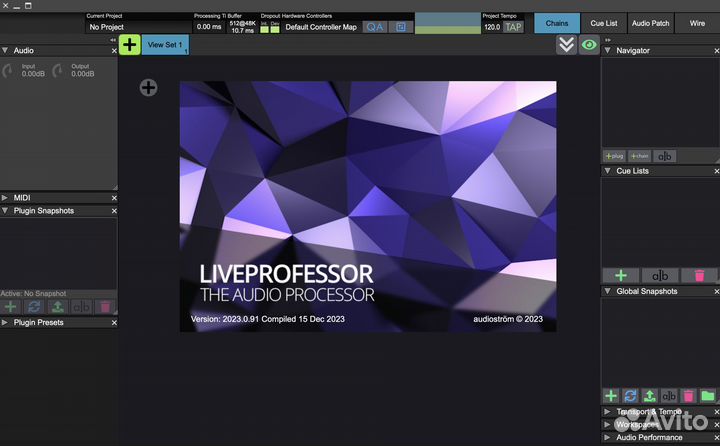Expand the Transport & Tempo panel
Image resolution: width=720 pixels, height=446 pixels.
click(608, 412)
